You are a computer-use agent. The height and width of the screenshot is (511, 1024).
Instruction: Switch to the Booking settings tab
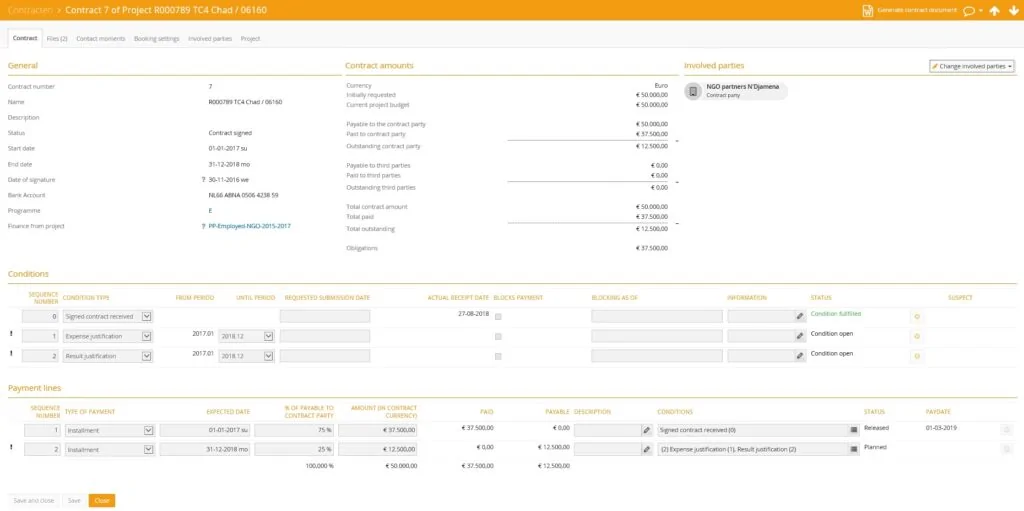(157, 39)
